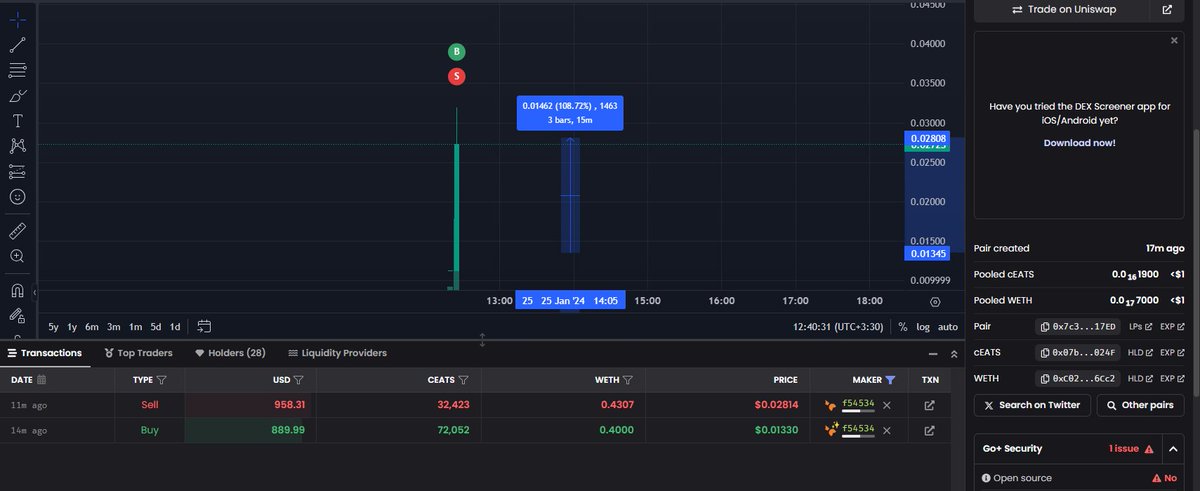Viewport: 1200px width, 491px height.
Task: Clear maker filter on Sell row
Action: [887, 405]
